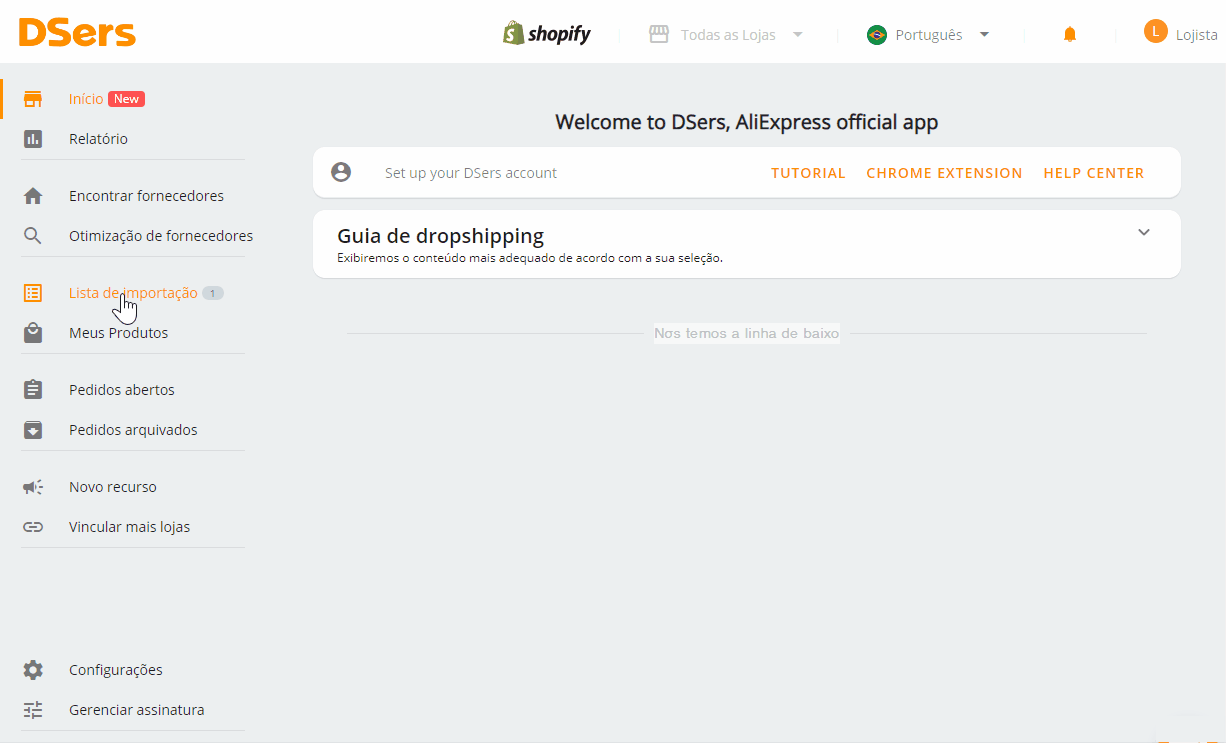Click the DSers logo
The width and height of the screenshot is (1226, 743).
pos(77,32)
